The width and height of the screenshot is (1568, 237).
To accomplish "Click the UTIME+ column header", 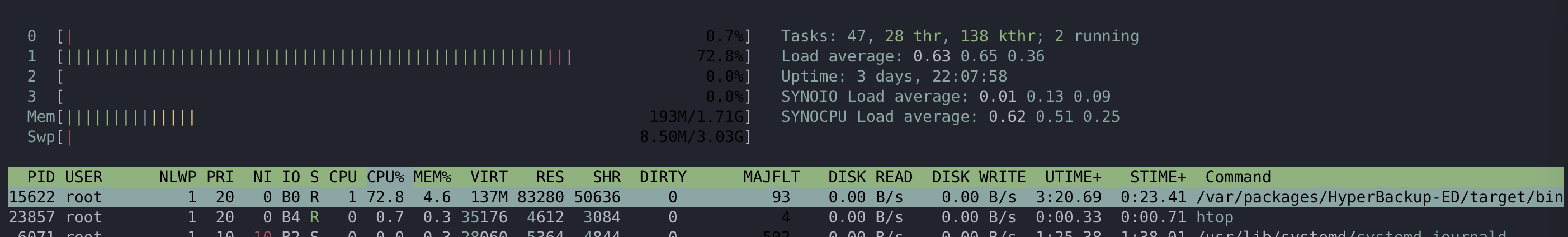I will [x=1073, y=177].
